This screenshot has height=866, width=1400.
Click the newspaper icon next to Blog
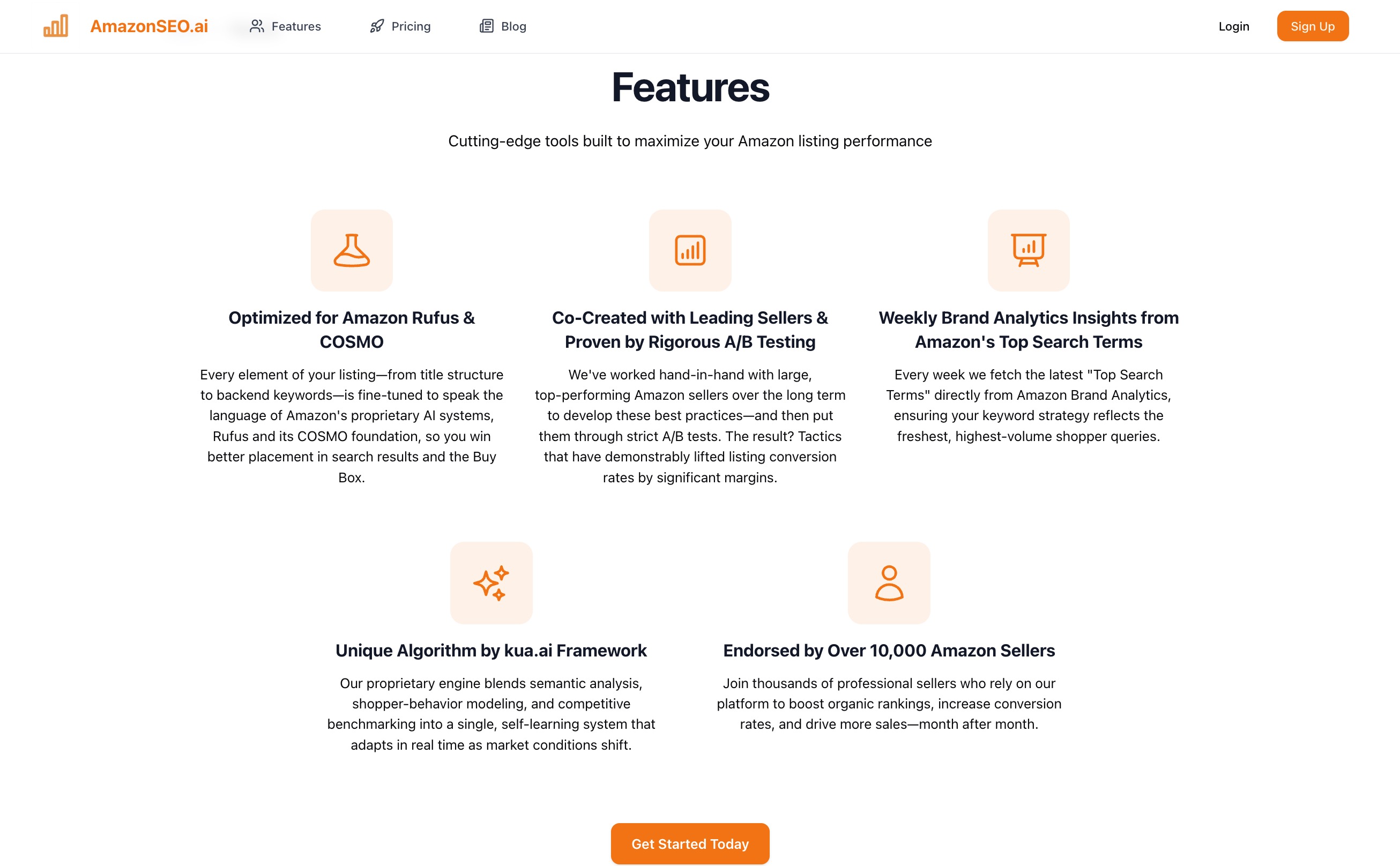point(486,26)
